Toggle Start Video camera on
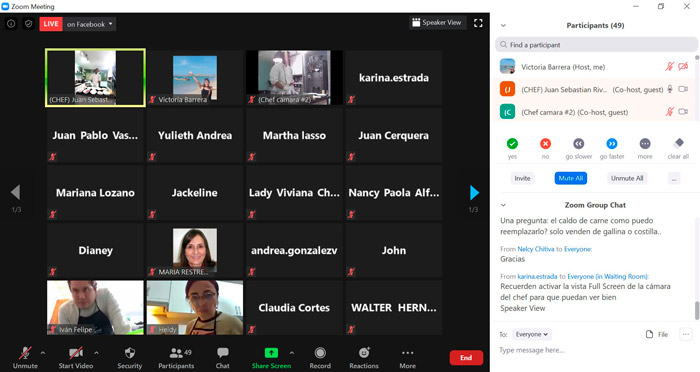The height and width of the screenshot is (372, 700). 76,353
